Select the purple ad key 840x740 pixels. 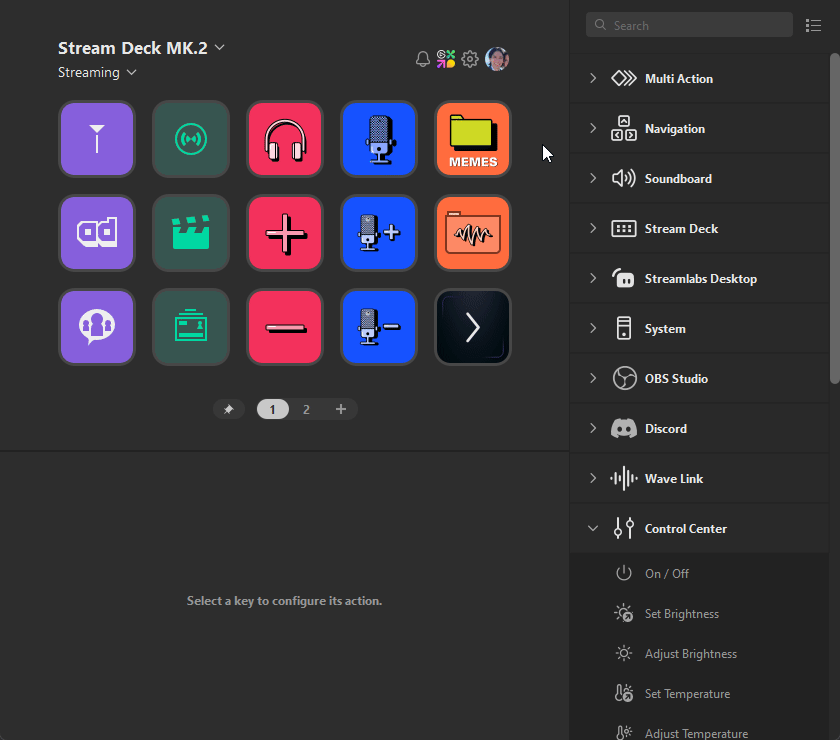(97, 233)
